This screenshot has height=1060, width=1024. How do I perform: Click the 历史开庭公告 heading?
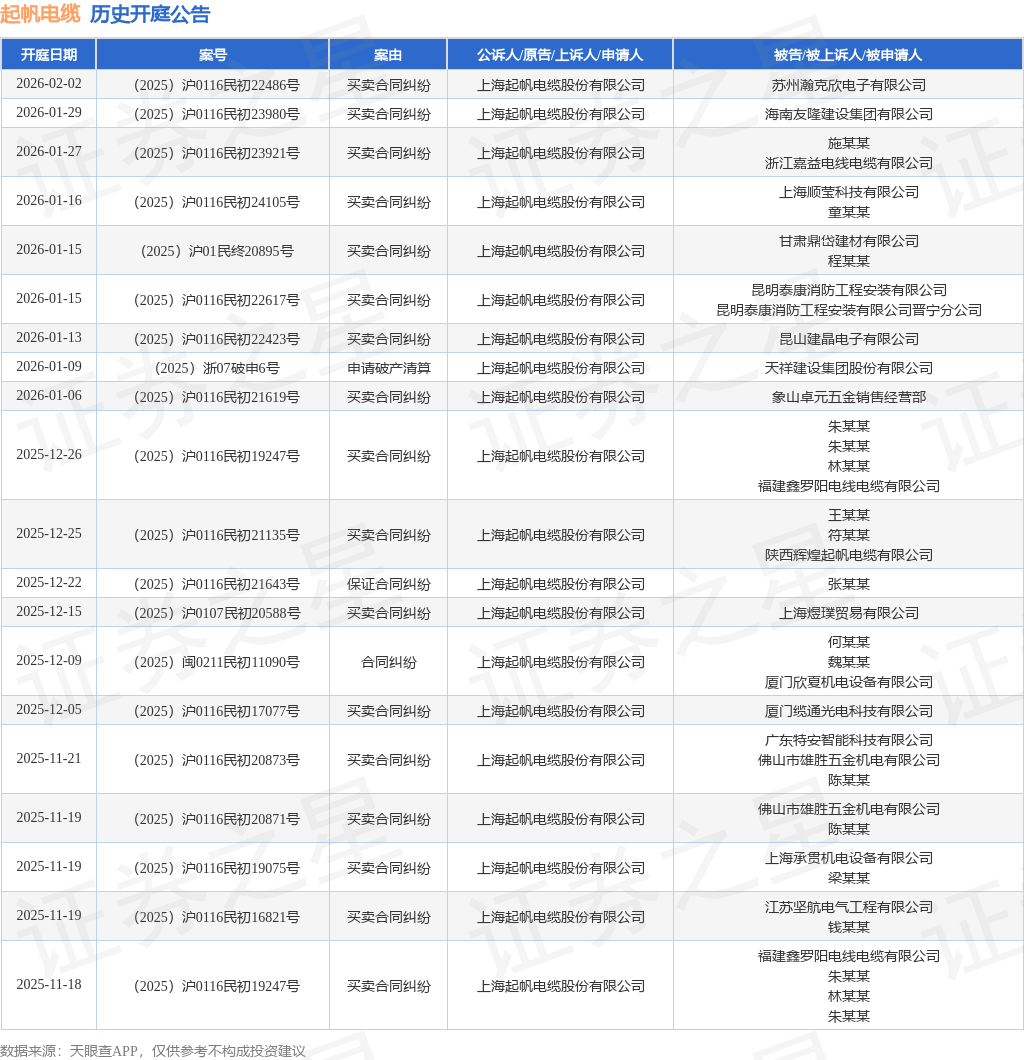click(x=150, y=14)
